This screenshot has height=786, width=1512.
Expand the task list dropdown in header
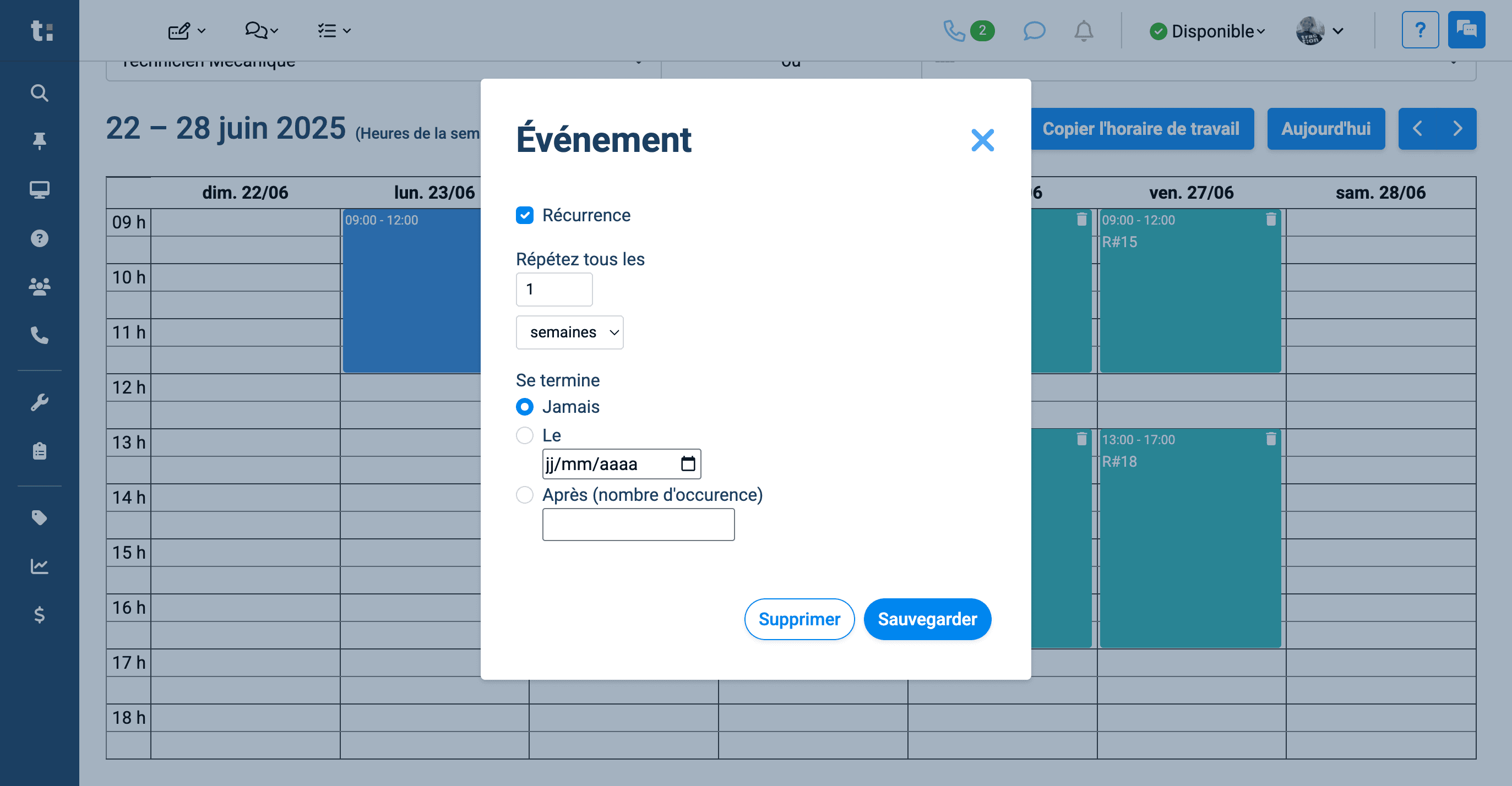(x=334, y=30)
